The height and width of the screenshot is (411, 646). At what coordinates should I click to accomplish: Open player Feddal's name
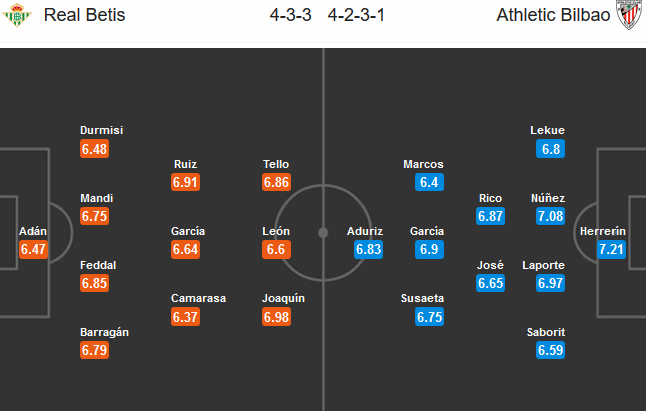point(99,265)
